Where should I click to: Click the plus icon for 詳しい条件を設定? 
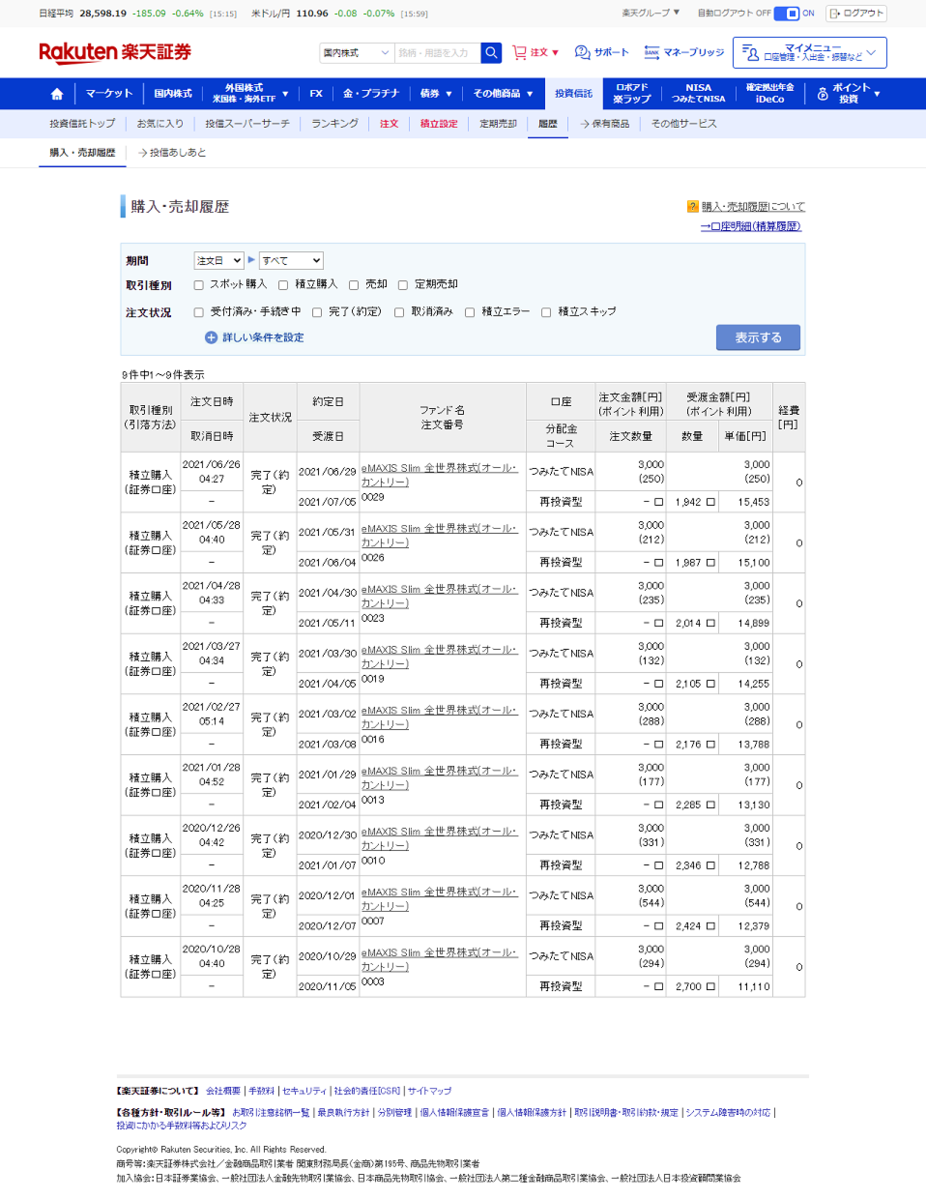pyautogui.click(x=211, y=338)
